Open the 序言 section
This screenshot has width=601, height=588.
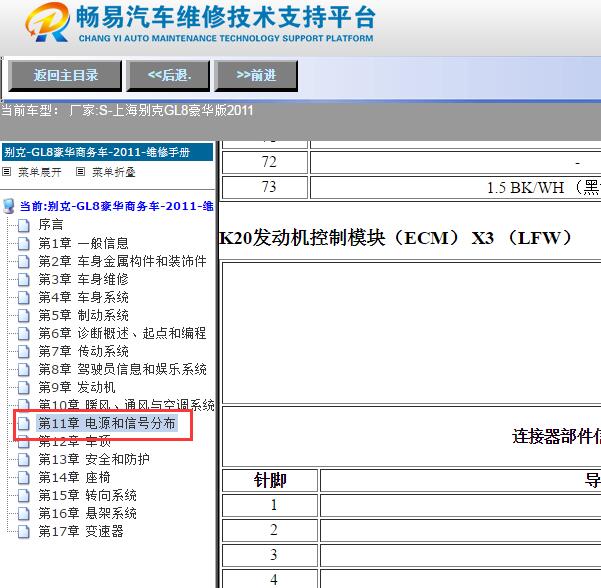pos(51,225)
